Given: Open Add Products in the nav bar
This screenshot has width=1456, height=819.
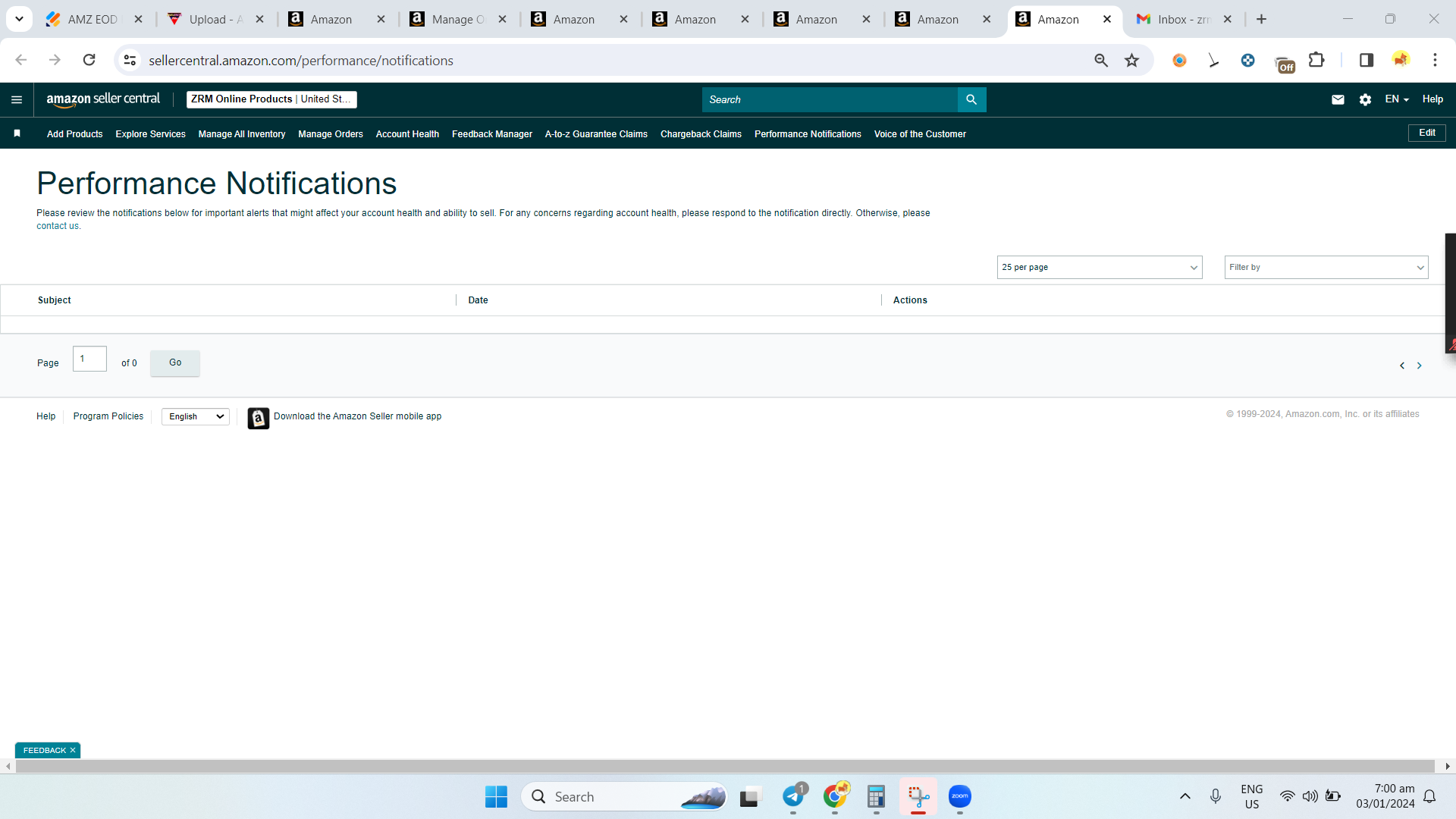Looking at the screenshot, I should coord(74,134).
